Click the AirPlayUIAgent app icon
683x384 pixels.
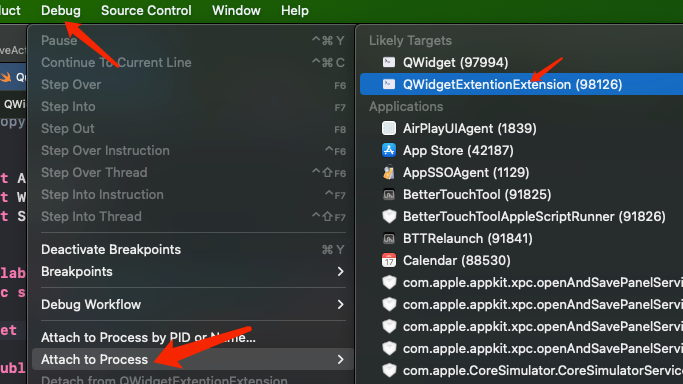[389, 128]
